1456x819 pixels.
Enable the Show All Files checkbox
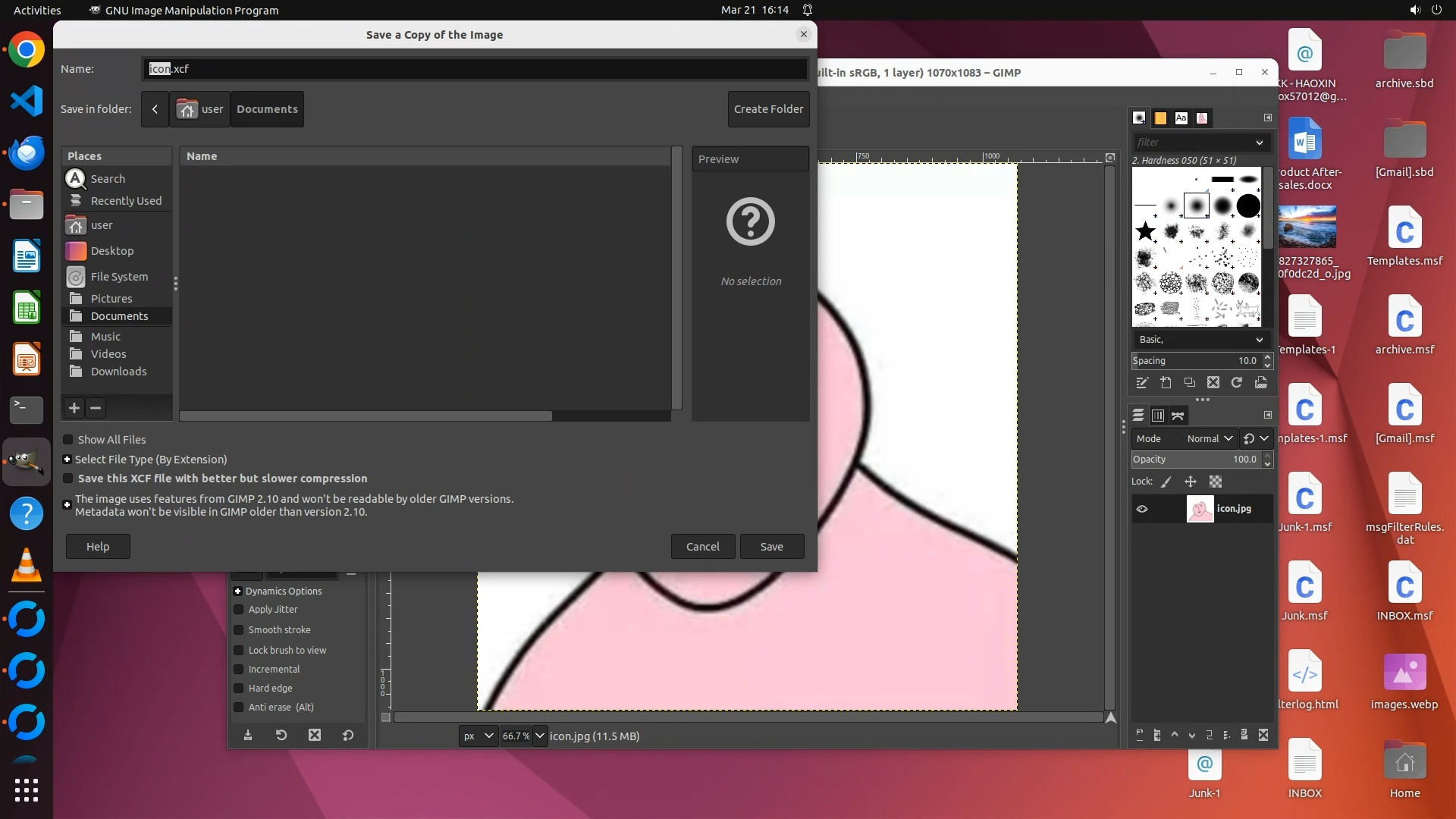point(68,440)
